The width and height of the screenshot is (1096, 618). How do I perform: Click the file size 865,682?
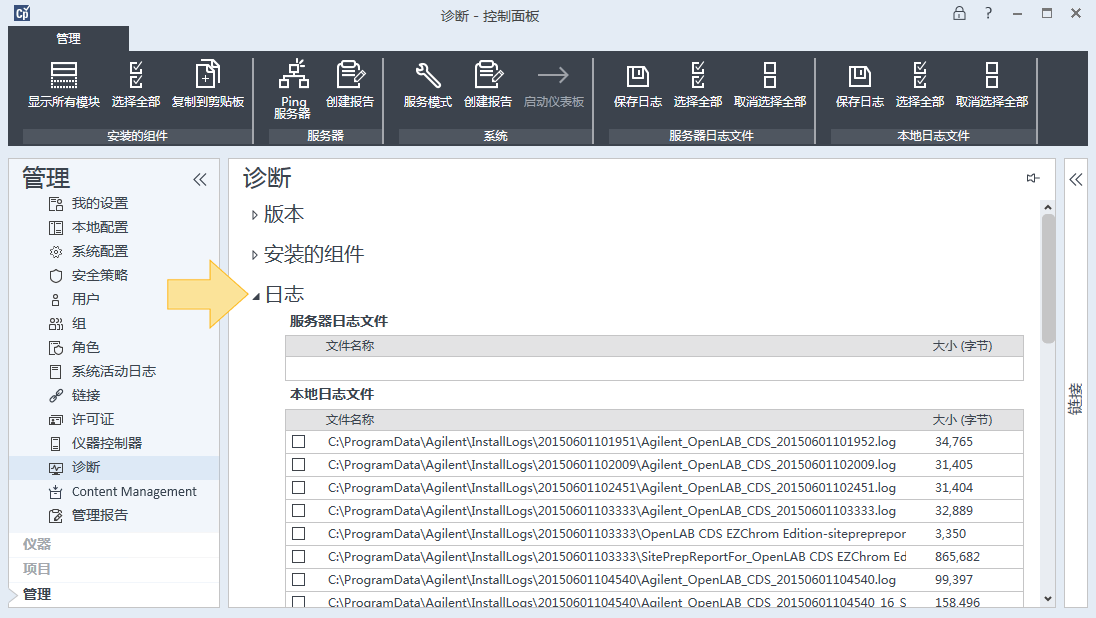[x=957, y=557]
